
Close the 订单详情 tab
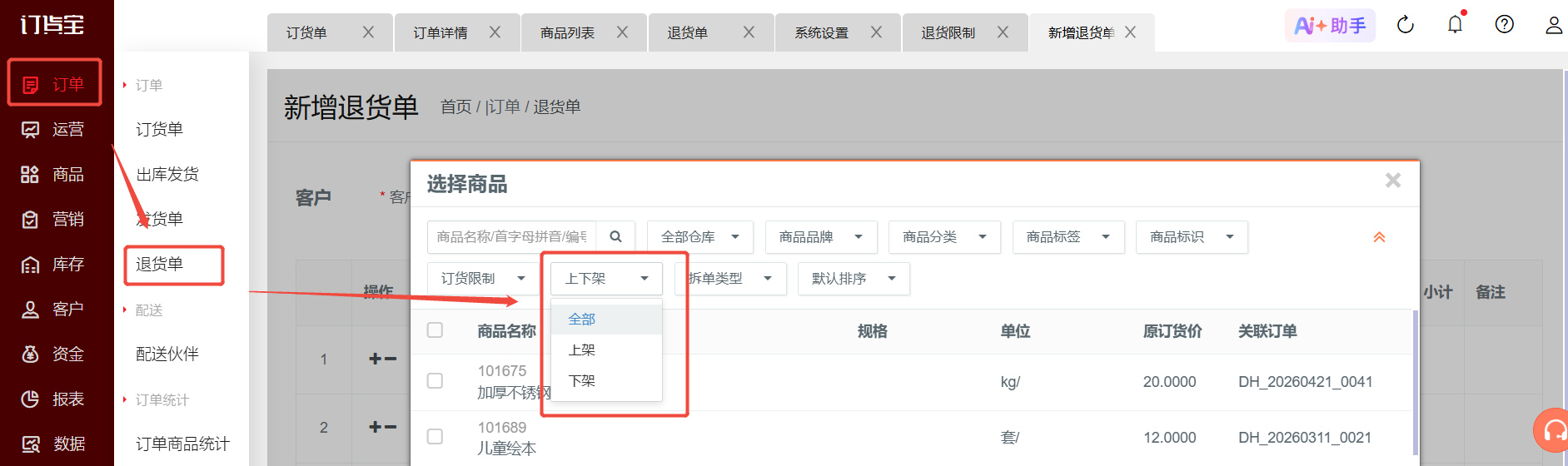coord(495,32)
